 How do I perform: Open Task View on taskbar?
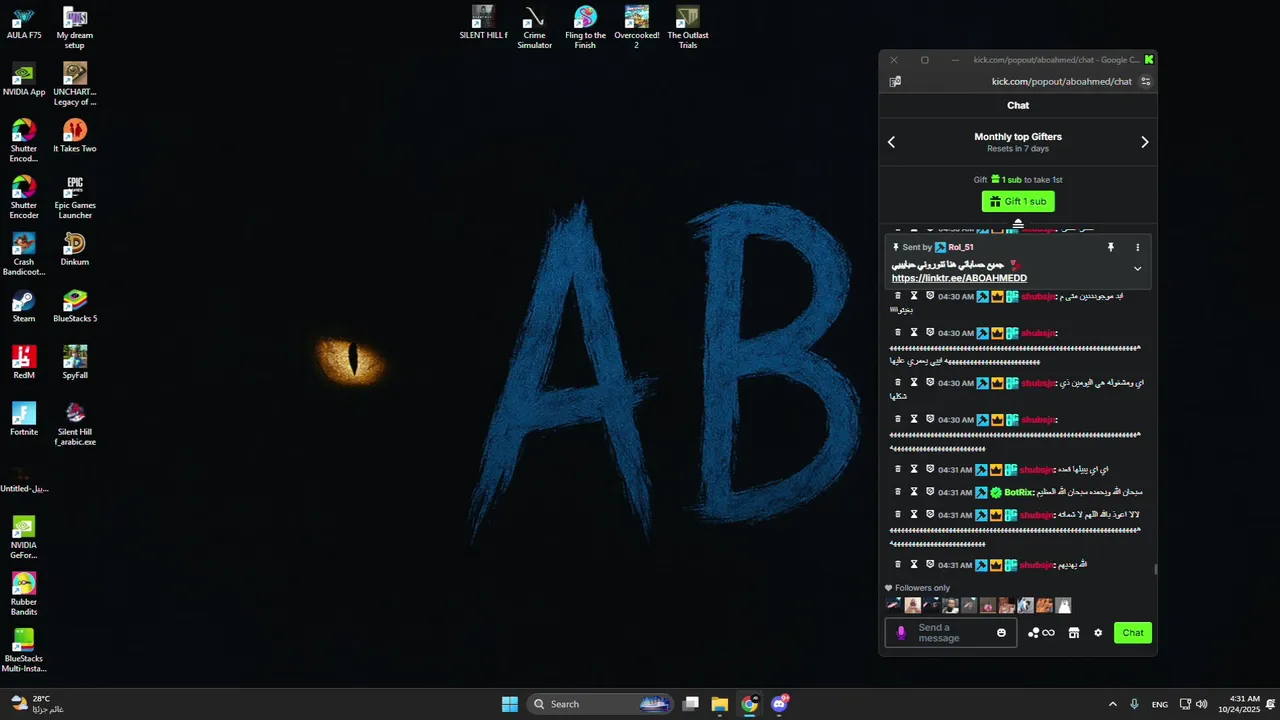691,704
